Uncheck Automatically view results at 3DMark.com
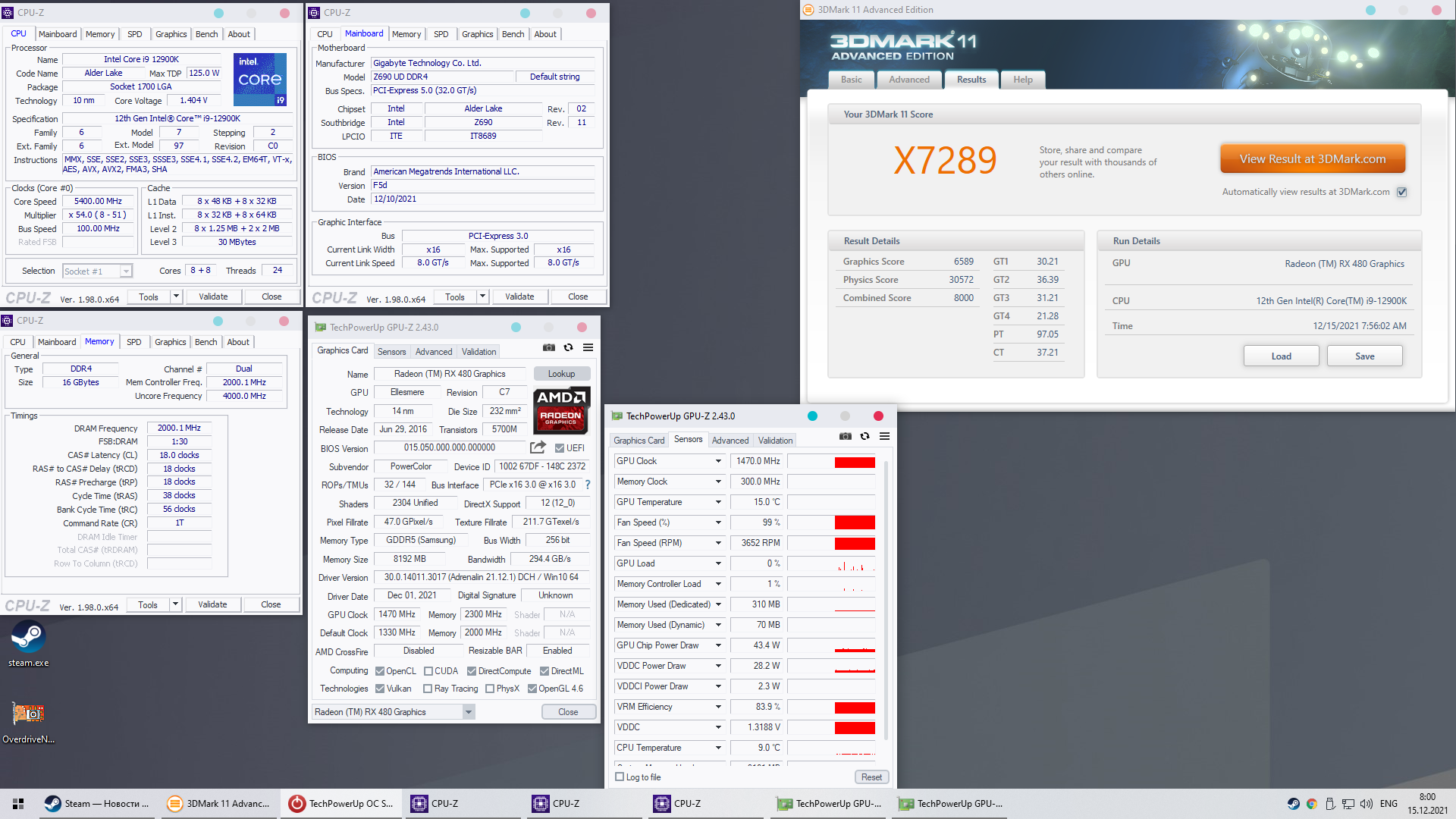Viewport: 1456px width, 819px height. [1402, 192]
